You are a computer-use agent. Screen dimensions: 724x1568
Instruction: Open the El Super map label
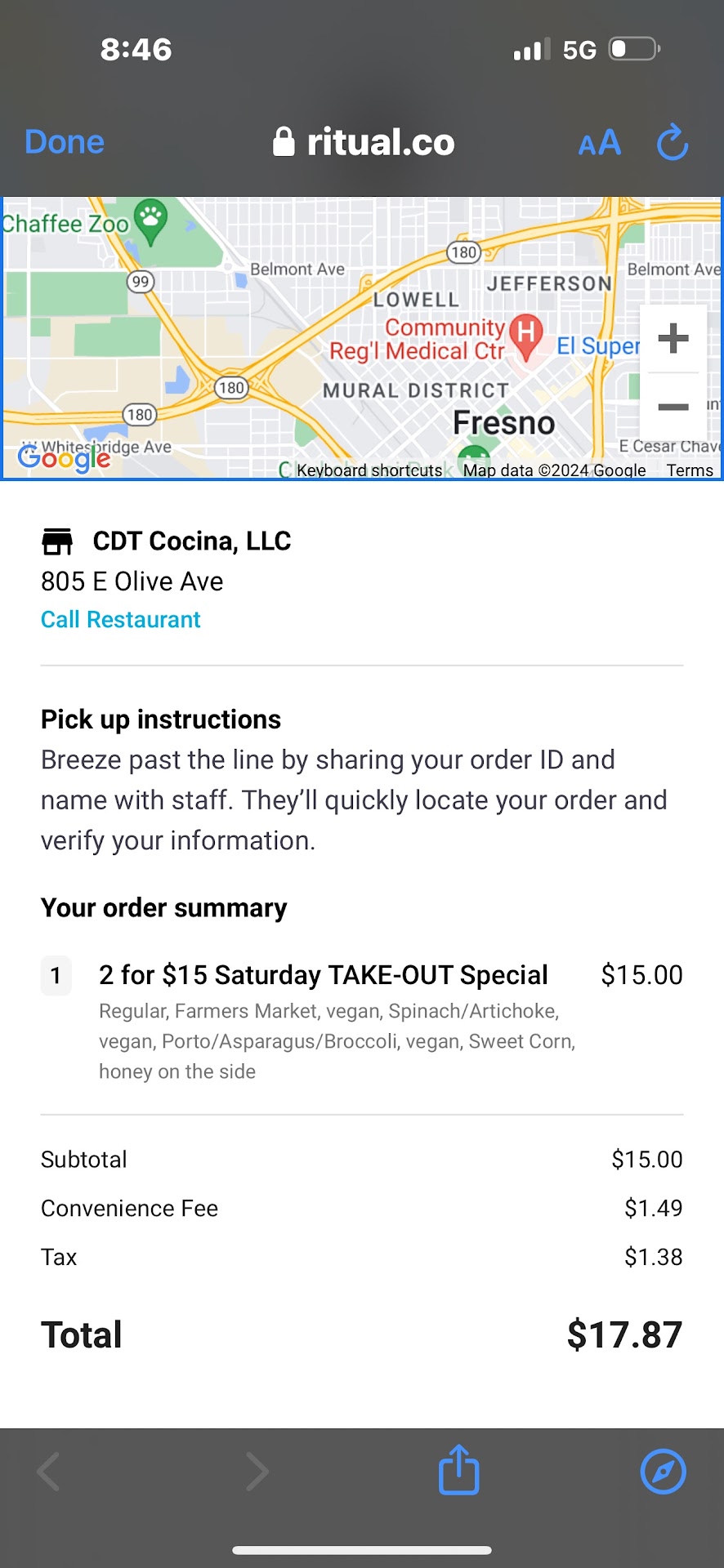[x=597, y=346]
